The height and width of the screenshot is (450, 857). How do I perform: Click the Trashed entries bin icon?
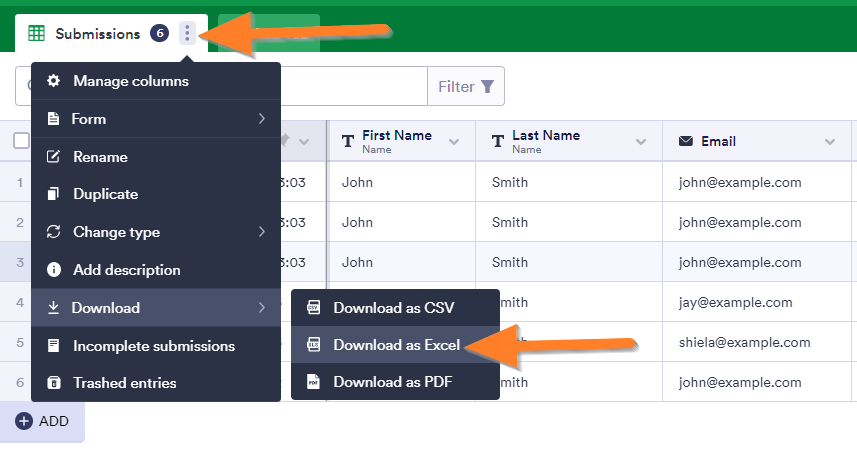click(x=54, y=383)
